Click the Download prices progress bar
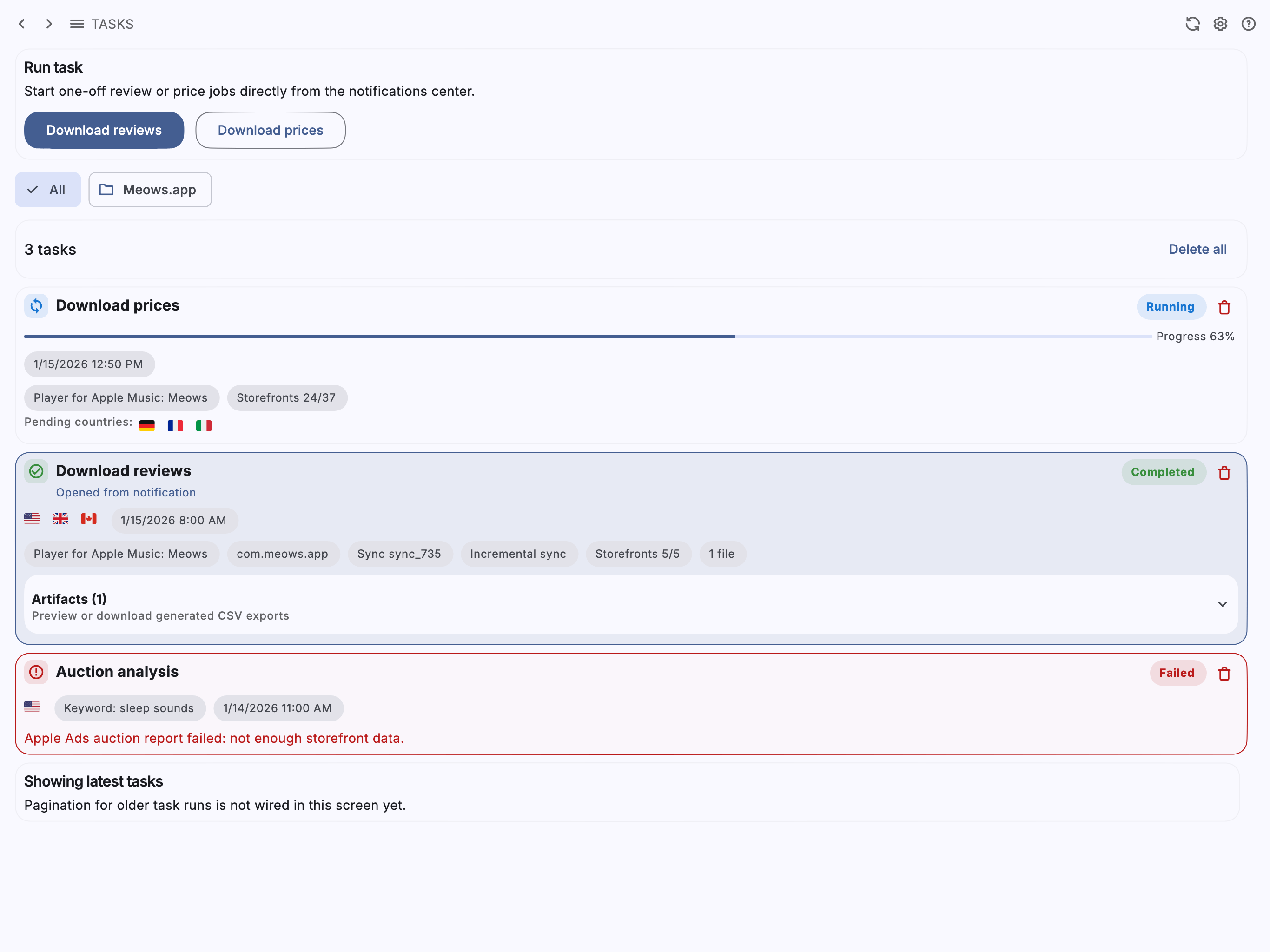 coord(587,337)
